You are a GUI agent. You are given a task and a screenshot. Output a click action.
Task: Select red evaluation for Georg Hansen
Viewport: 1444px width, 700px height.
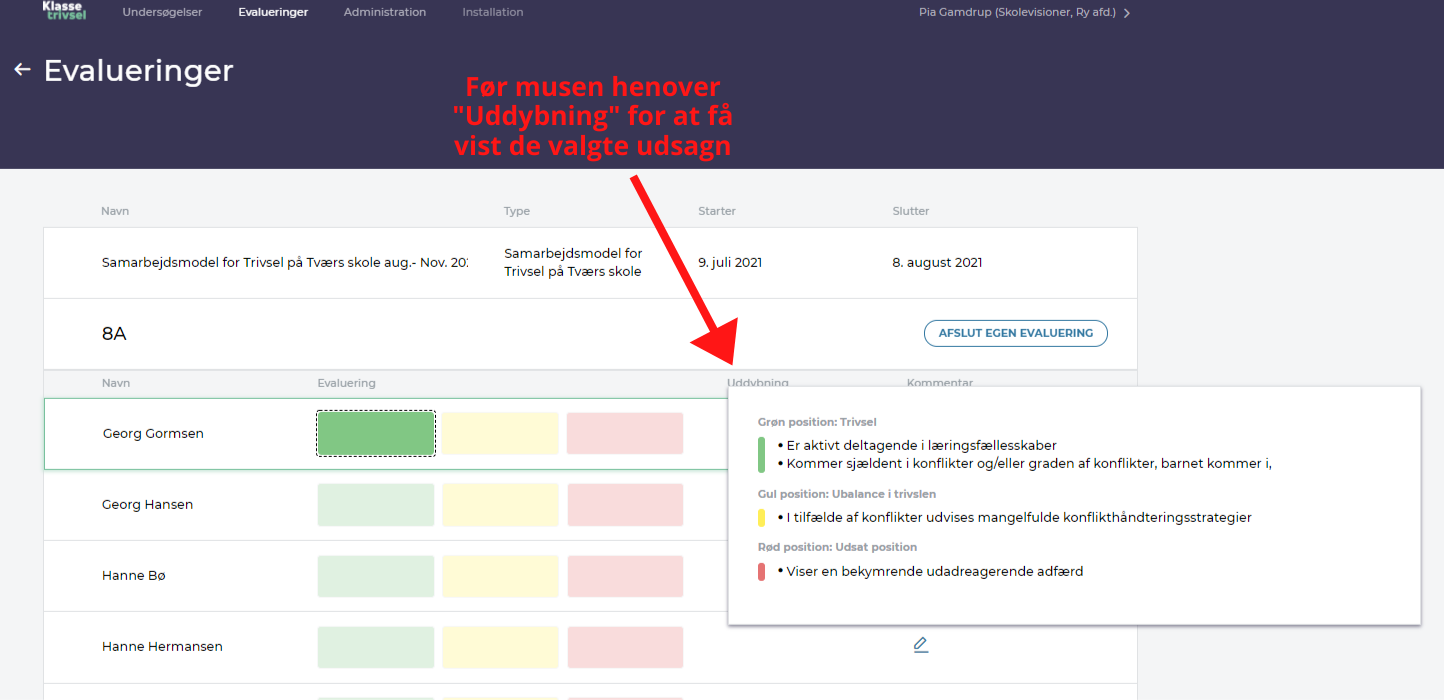pyautogui.click(x=625, y=505)
